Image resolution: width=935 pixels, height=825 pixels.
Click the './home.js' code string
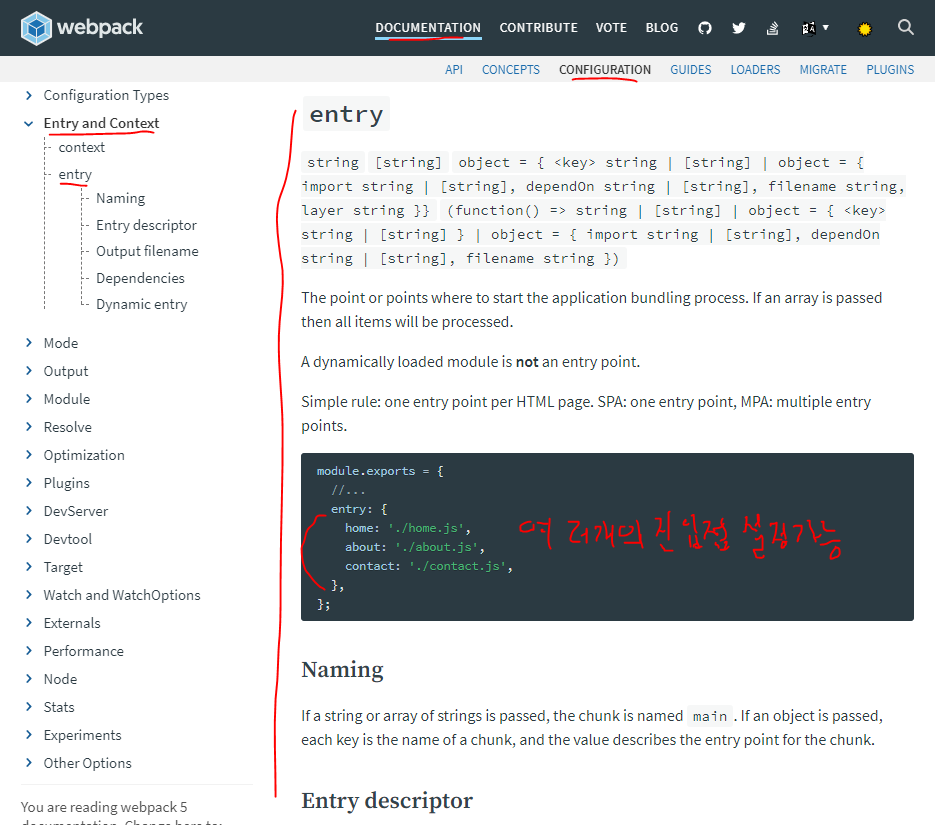pyautogui.click(x=426, y=528)
